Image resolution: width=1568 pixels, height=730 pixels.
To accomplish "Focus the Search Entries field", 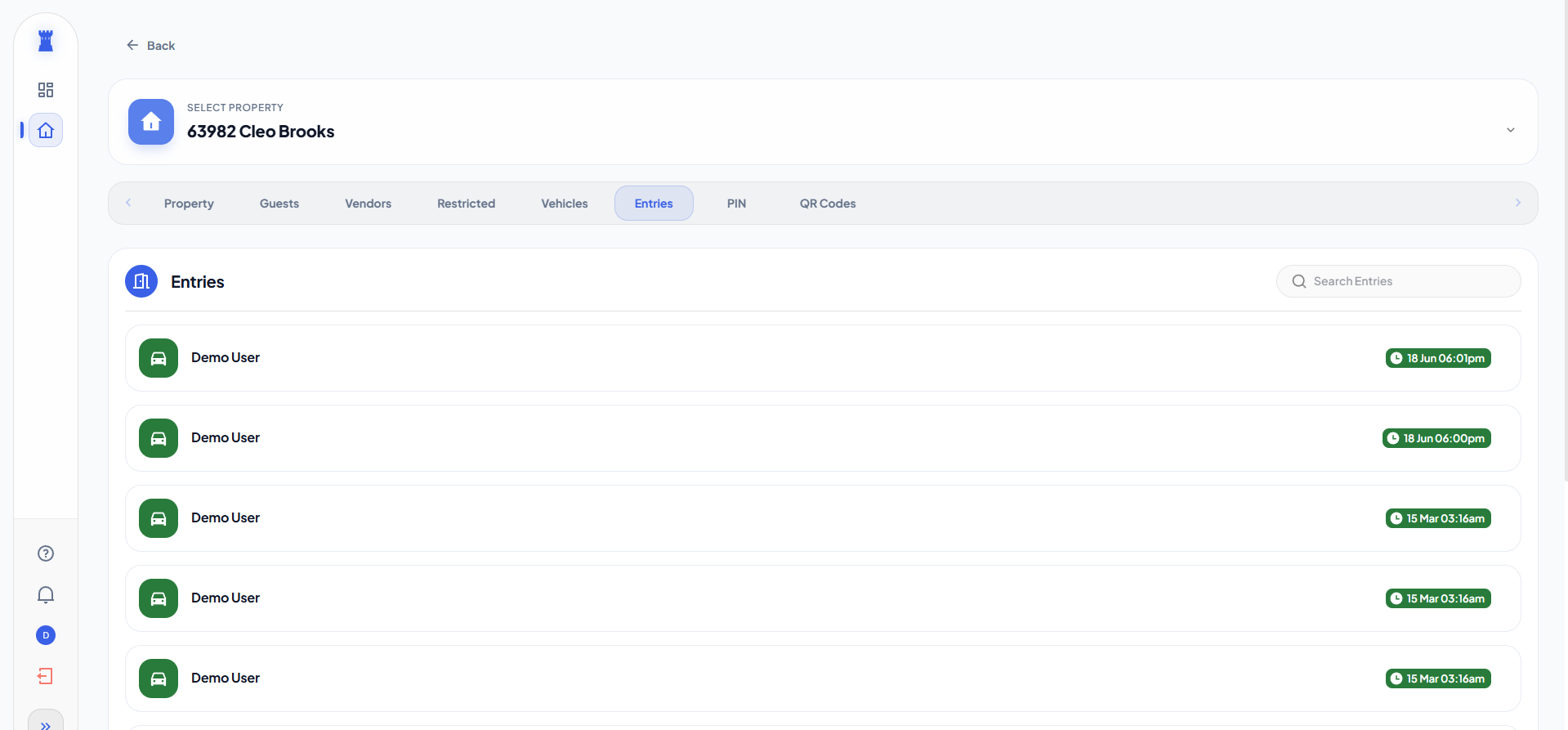I will point(1399,281).
